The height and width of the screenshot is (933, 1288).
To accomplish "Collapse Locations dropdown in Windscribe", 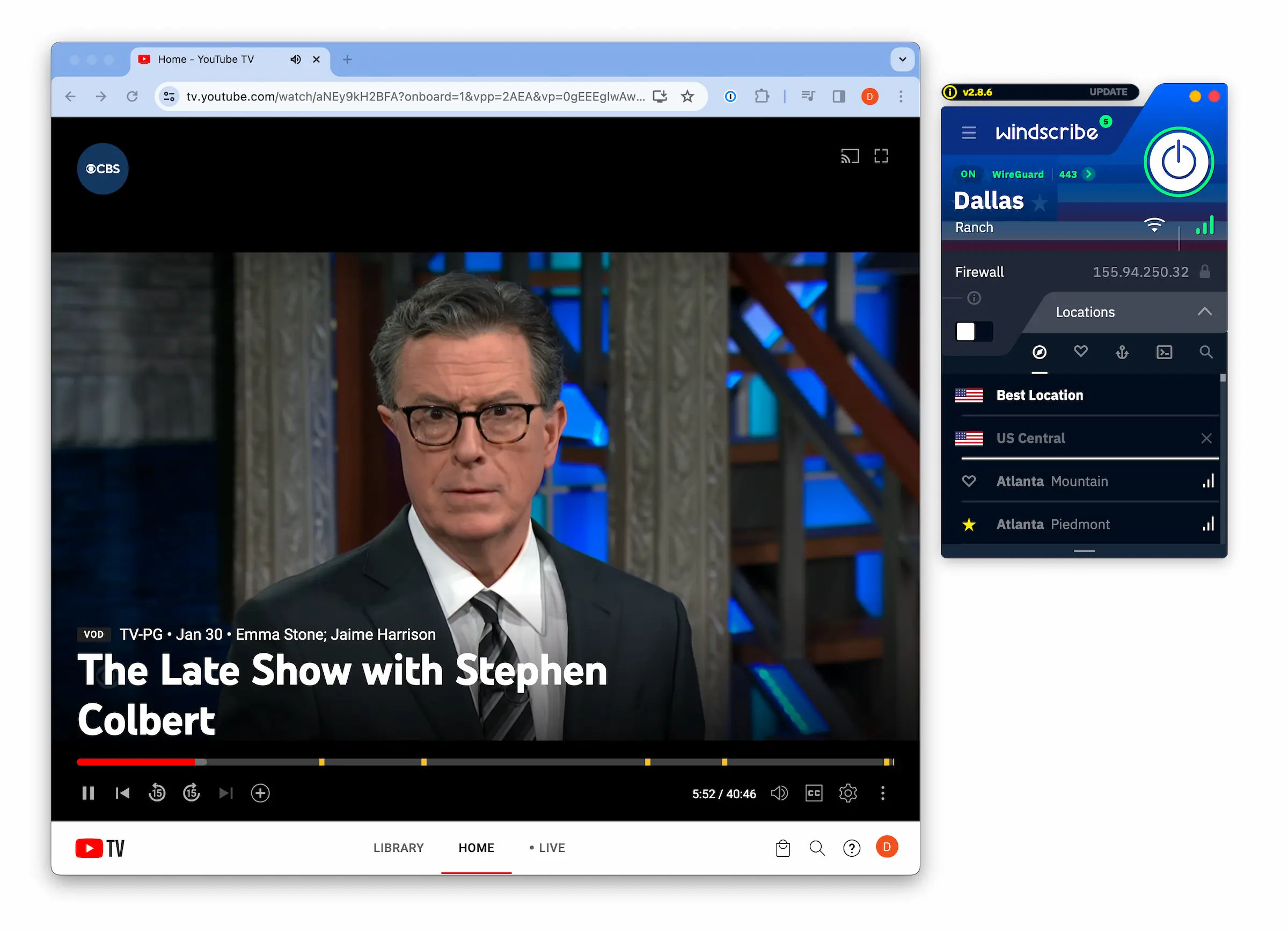I will (x=1206, y=312).
